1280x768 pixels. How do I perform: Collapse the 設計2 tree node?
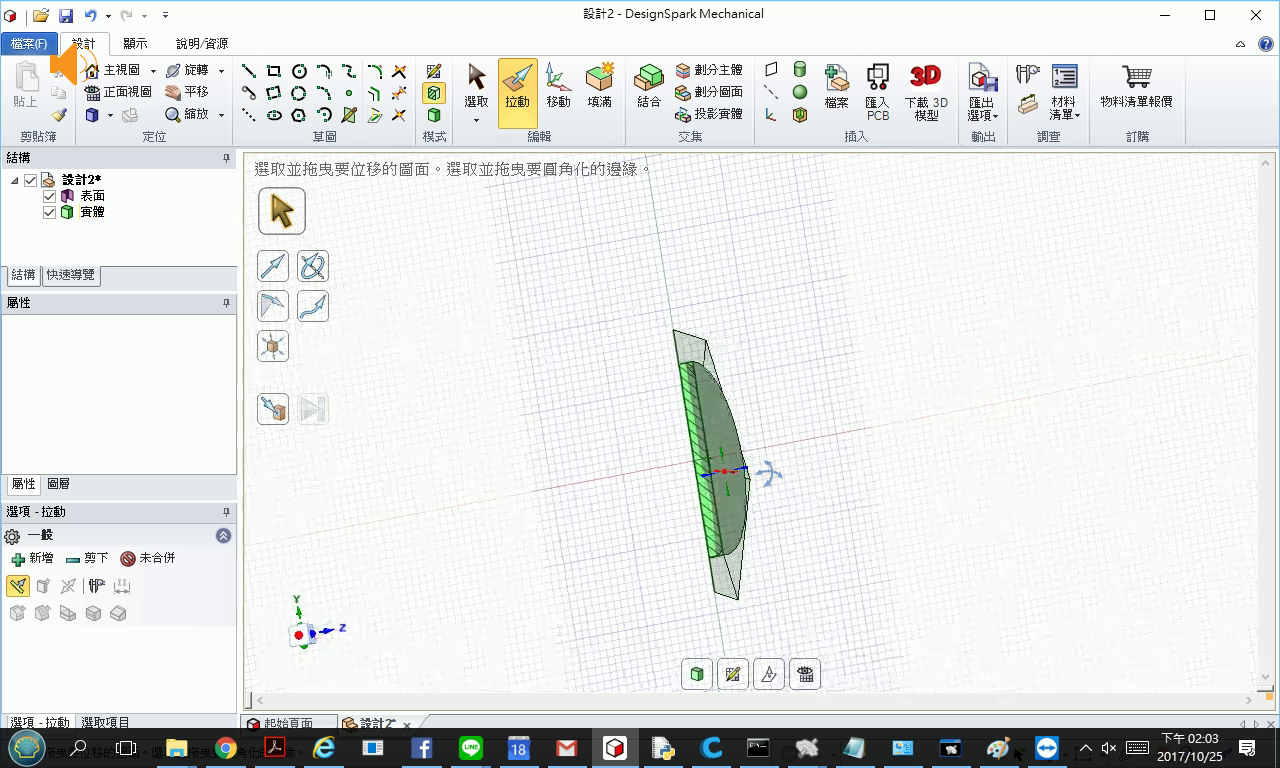[15, 180]
